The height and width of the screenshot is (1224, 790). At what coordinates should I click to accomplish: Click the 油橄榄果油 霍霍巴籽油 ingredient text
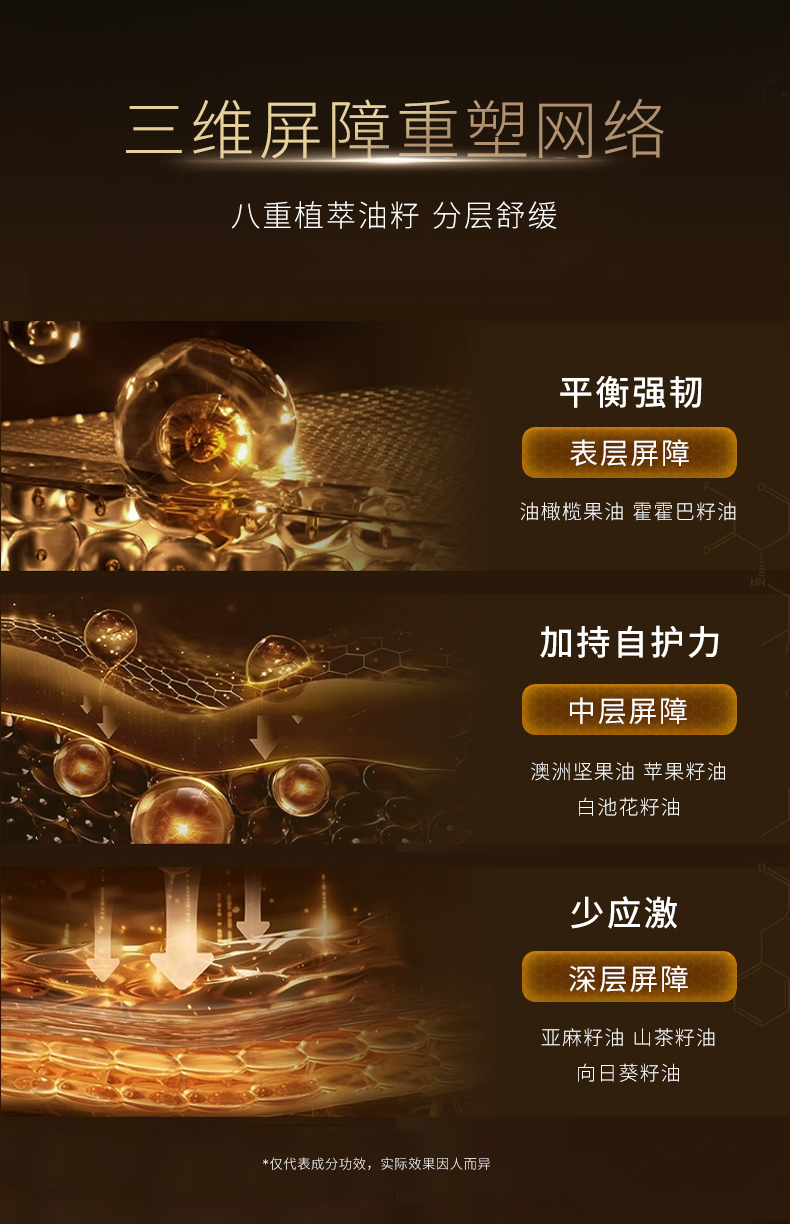629,512
